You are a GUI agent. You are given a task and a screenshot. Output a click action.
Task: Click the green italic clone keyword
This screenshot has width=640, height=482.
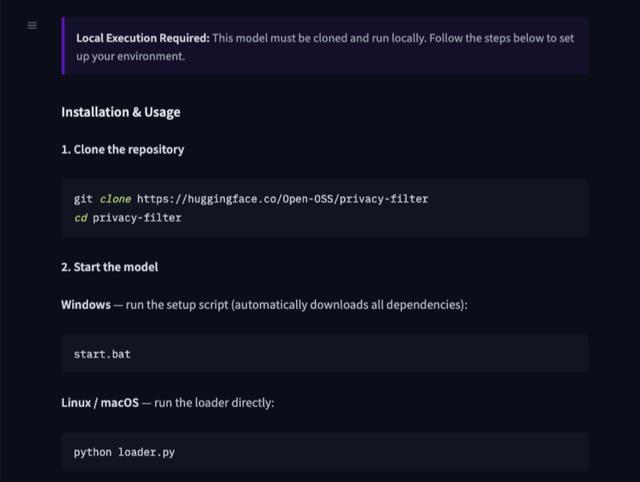click(116, 199)
